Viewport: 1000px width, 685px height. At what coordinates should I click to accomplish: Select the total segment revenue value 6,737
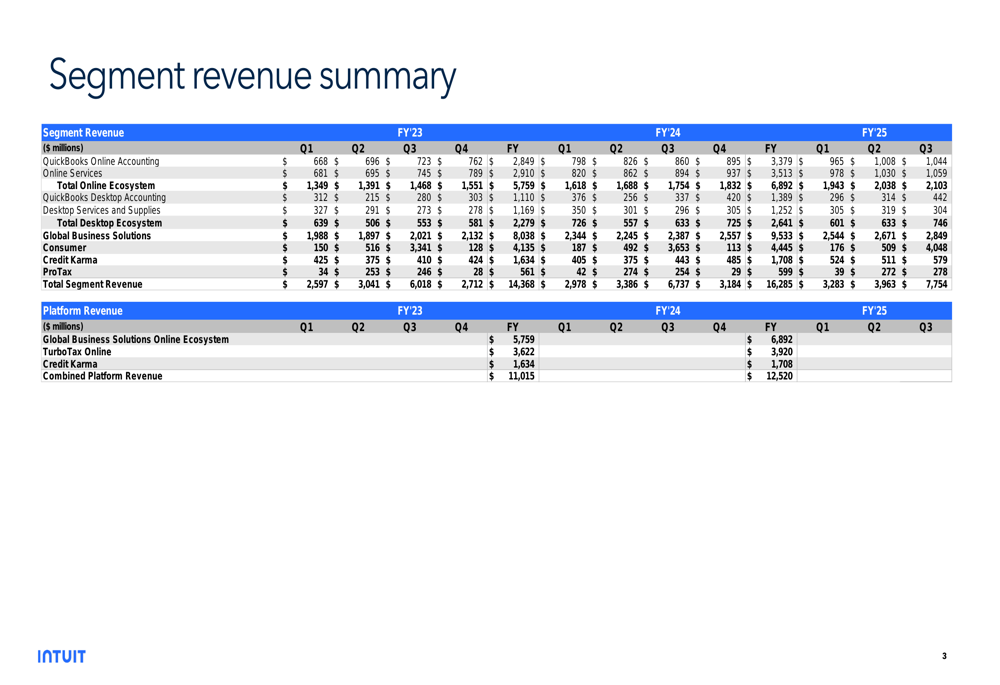click(679, 284)
